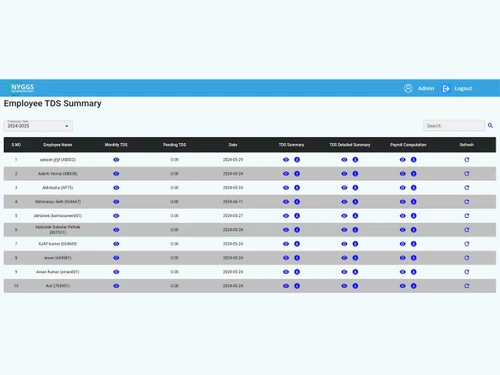This screenshot has width=500, height=375.
Task: View TDS Summary for row 8
Action: [x=286, y=258]
